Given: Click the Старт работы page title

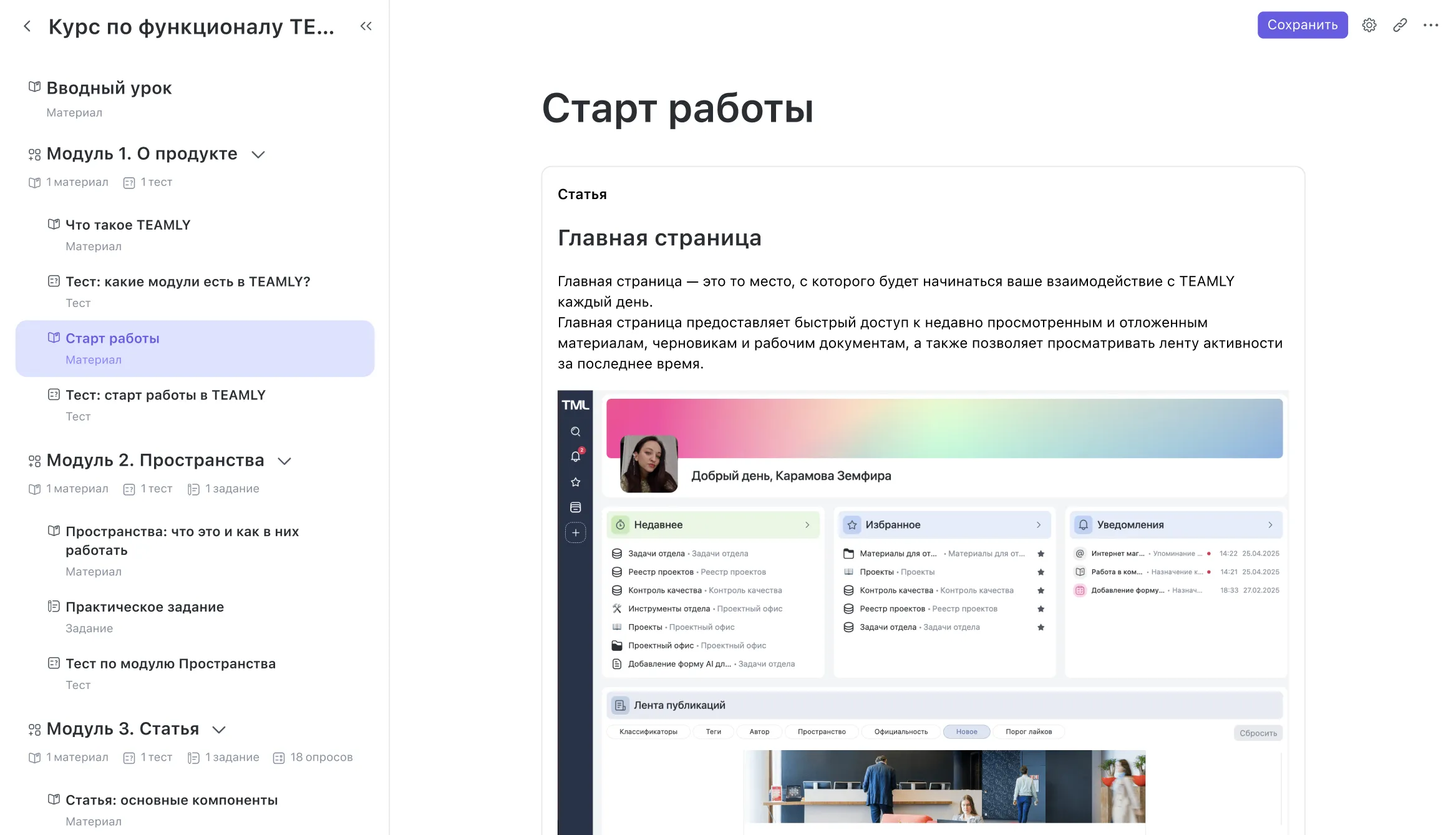Looking at the screenshot, I should (677, 109).
